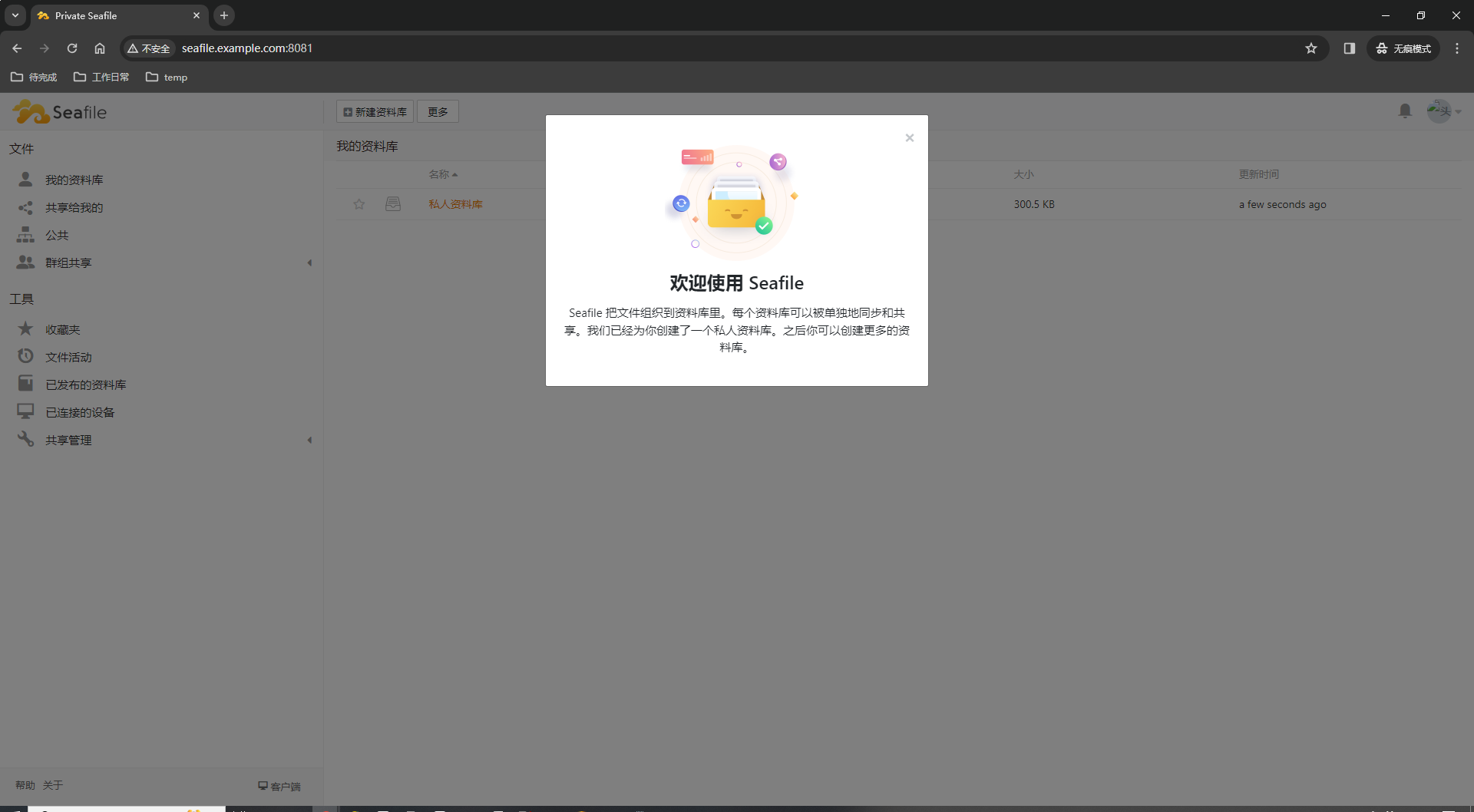This screenshot has height=812, width=1474.
Task: Open 收藏夹 favorites
Action: point(63,328)
